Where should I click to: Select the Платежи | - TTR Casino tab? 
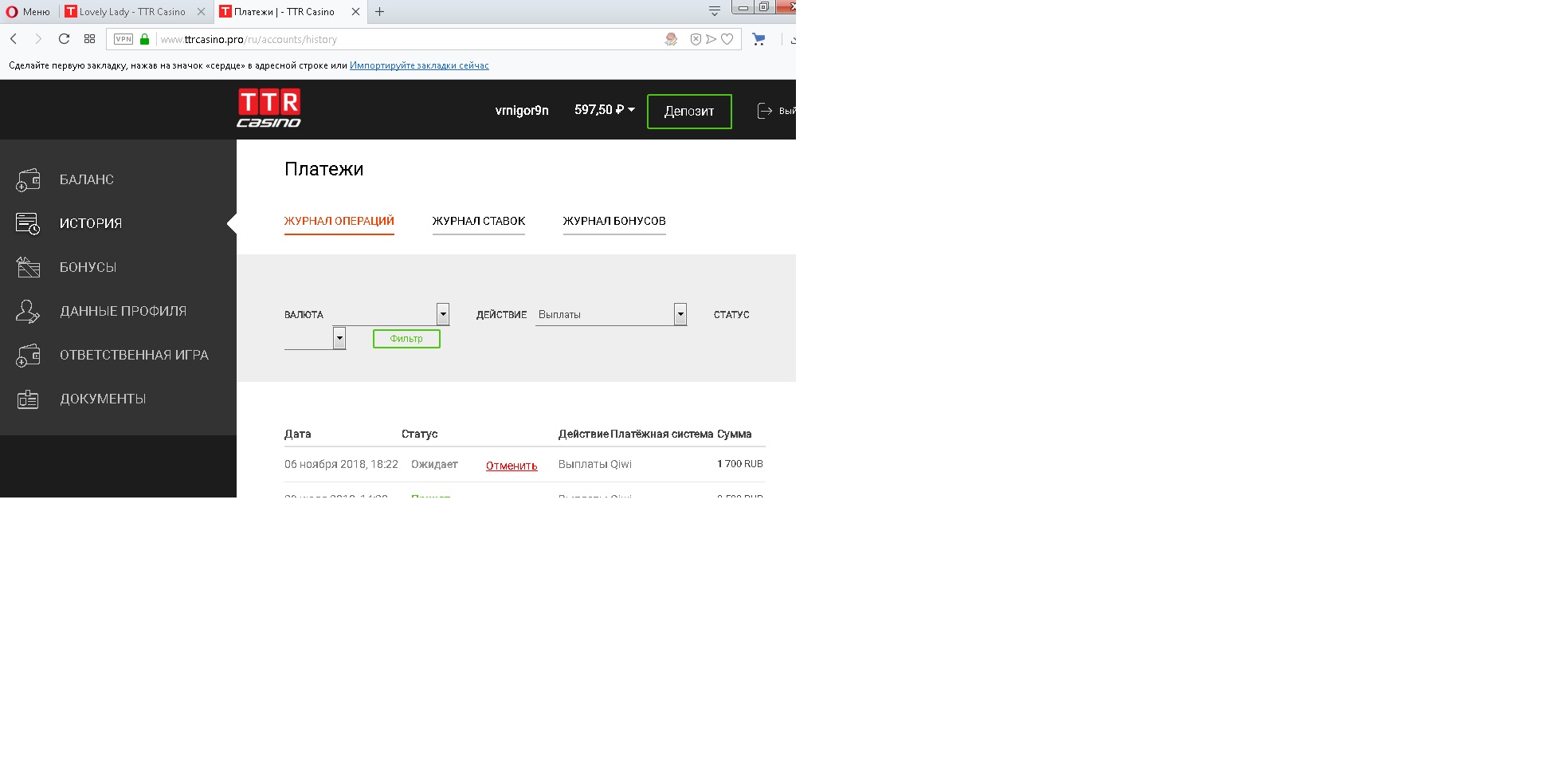click(x=284, y=11)
